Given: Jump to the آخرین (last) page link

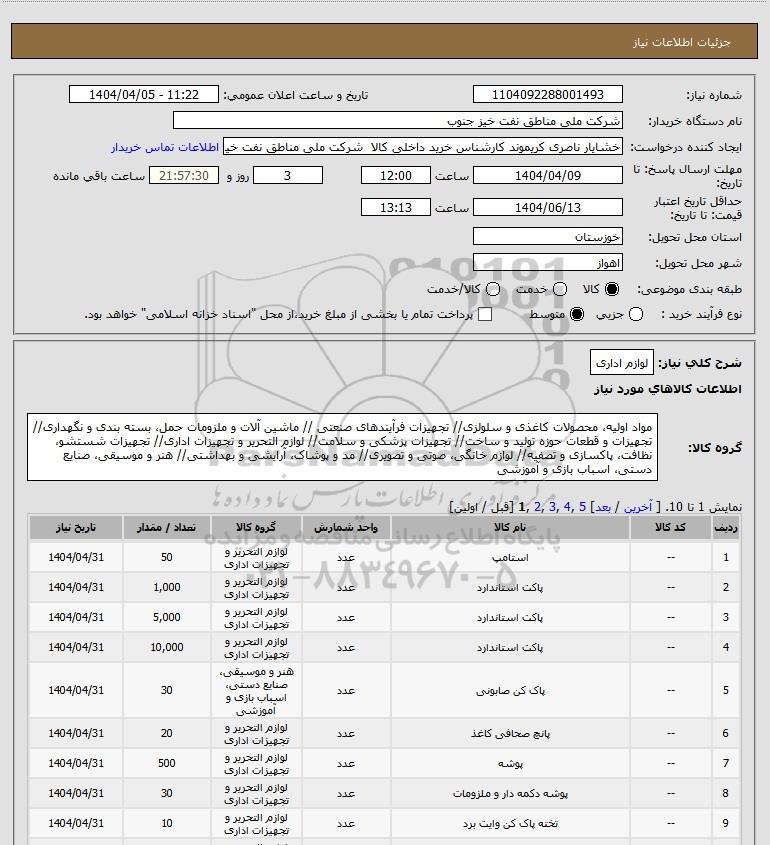Looking at the screenshot, I should click(x=637, y=507).
